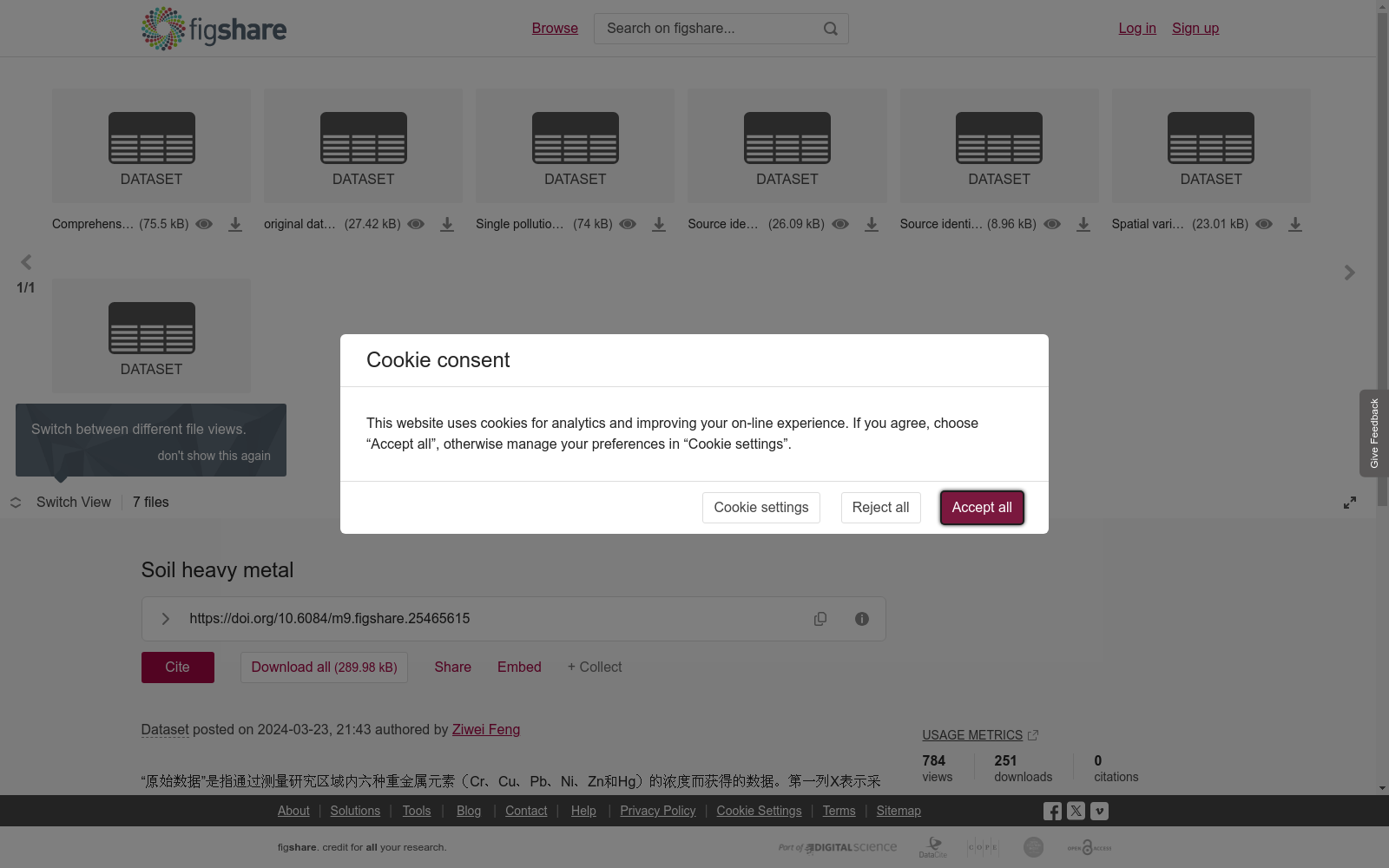This screenshot has height=868, width=1389.
Task: Click the DOI URL text
Action: 330,619
